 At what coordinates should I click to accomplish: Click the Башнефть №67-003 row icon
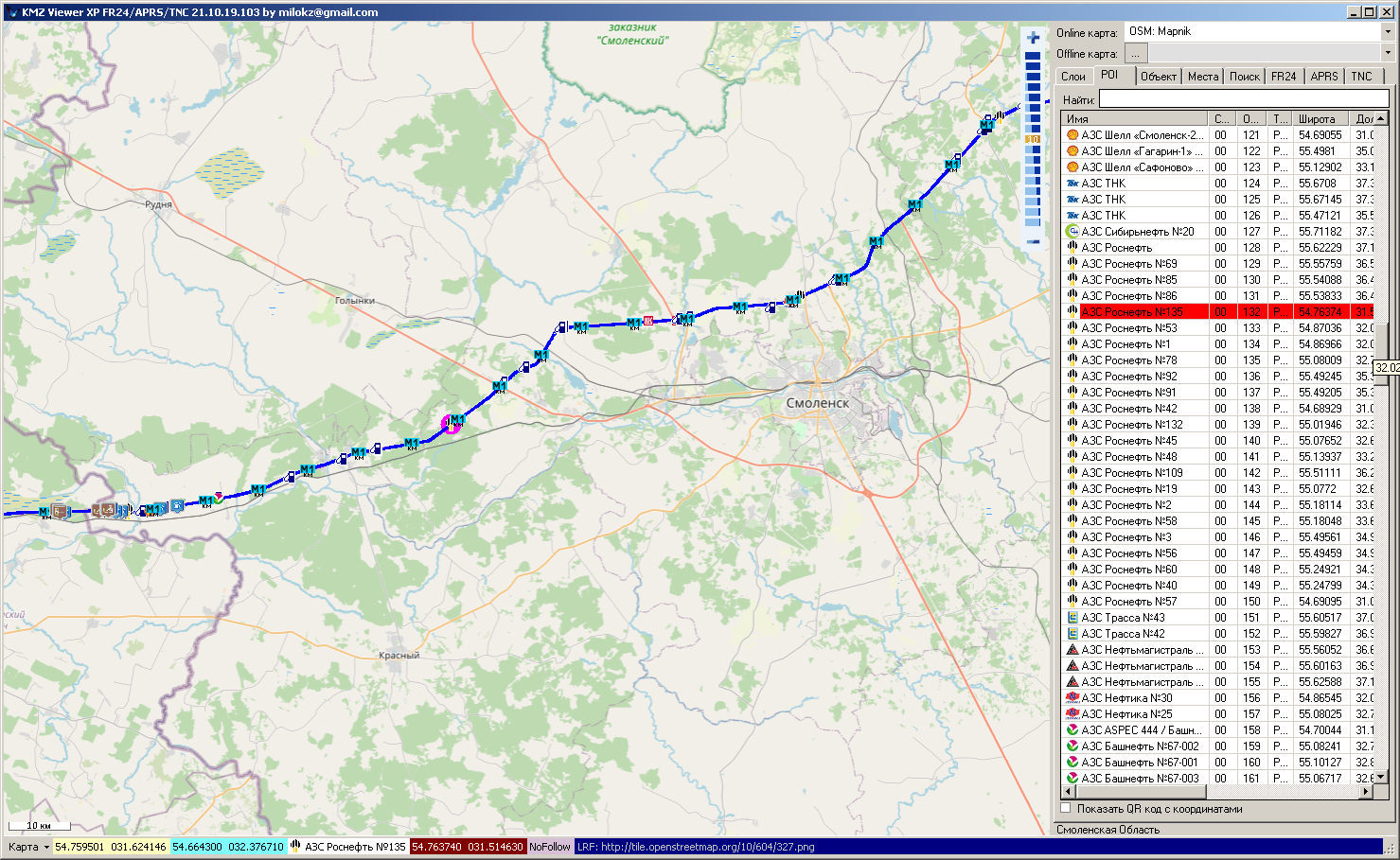pyautogui.click(x=1072, y=779)
